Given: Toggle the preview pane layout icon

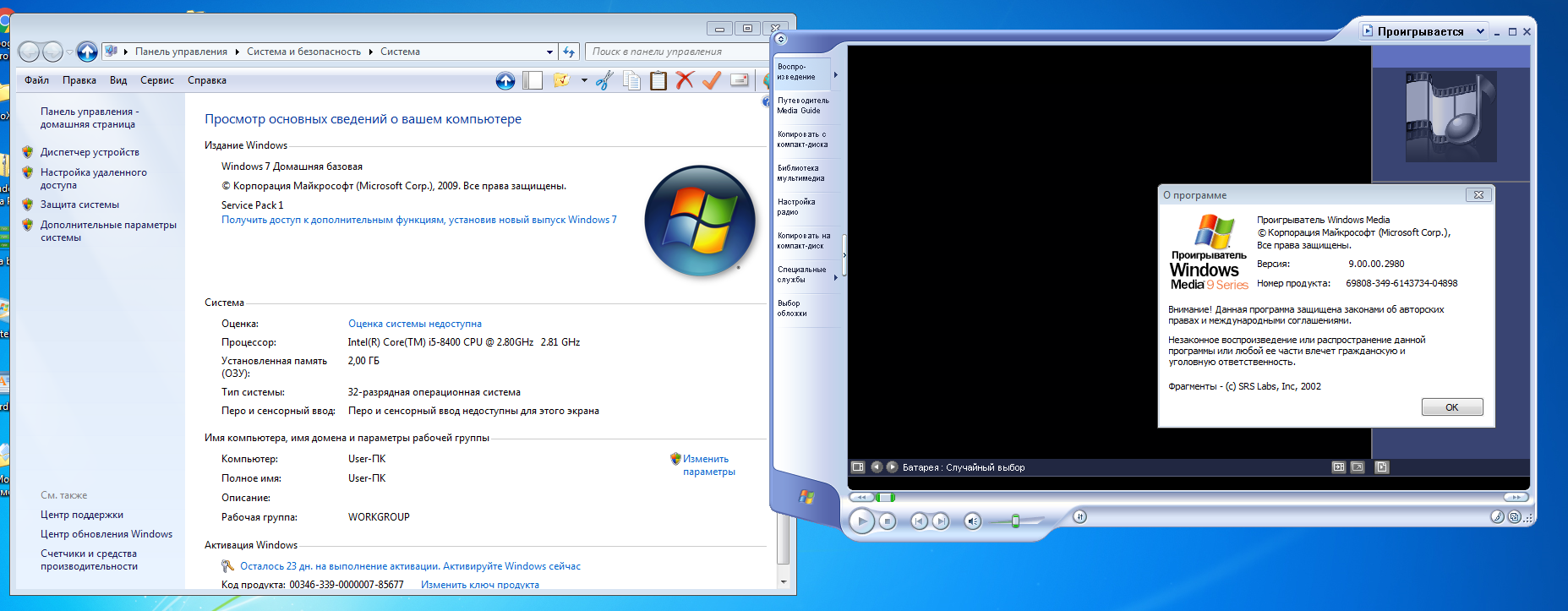Looking at the screenshot, I should pyautogui.click(x=533, y=80).
